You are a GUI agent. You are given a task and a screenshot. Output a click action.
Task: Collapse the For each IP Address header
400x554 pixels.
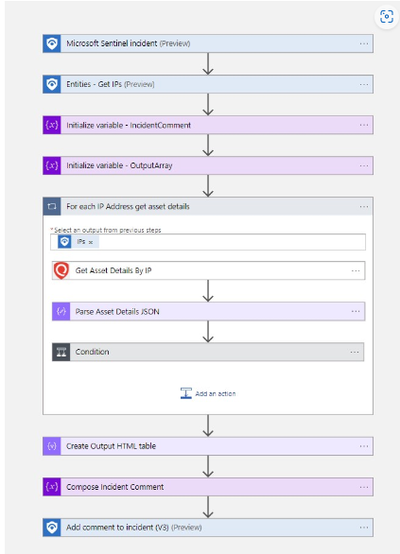point(208,207)
